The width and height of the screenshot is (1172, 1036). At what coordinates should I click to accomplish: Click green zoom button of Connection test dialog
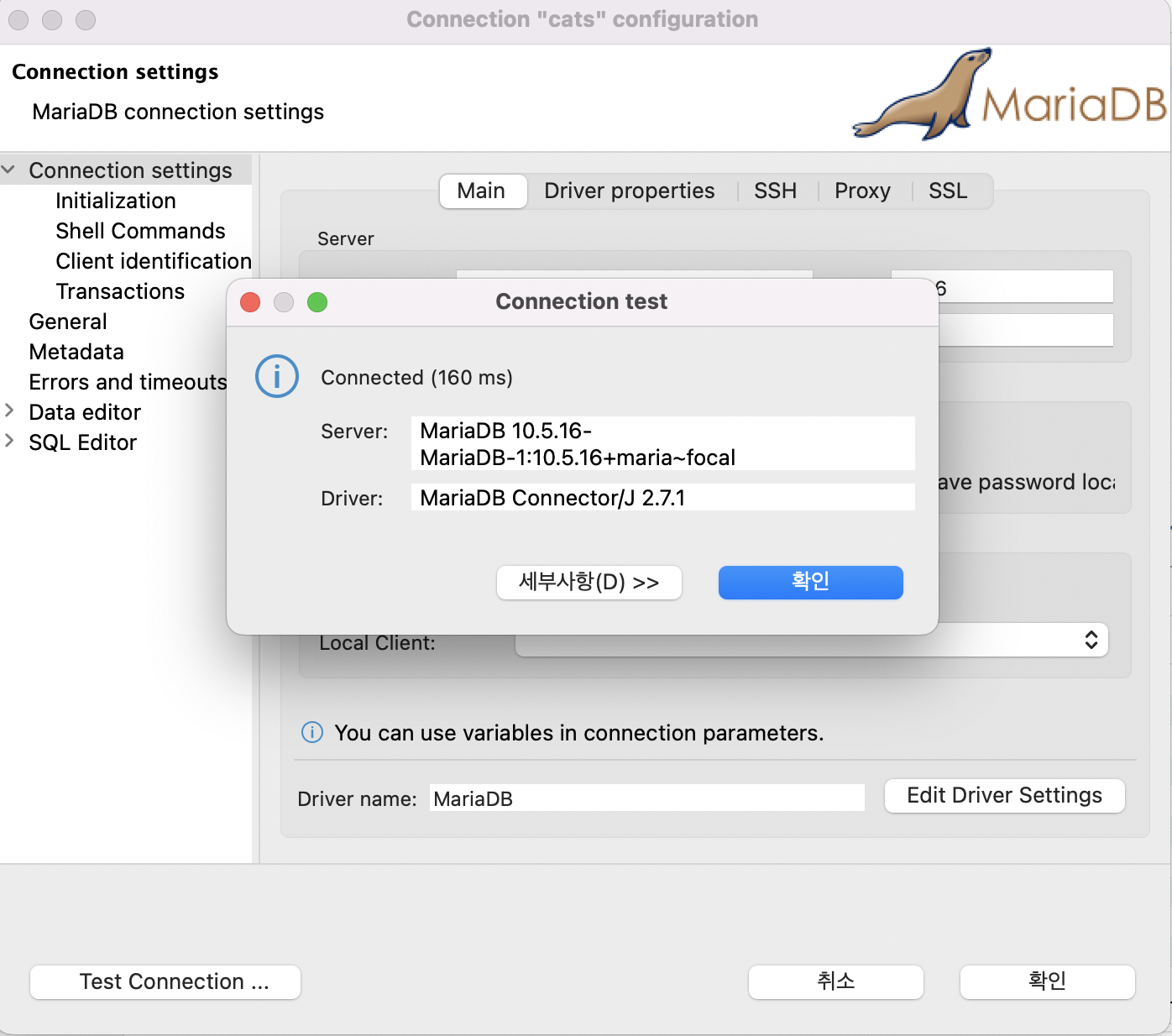317,302
